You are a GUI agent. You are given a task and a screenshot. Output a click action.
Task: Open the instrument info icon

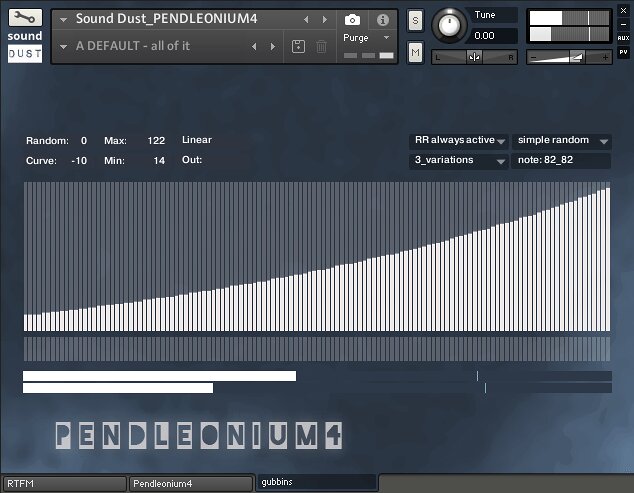pyautogui.click(x=383, y=20)
